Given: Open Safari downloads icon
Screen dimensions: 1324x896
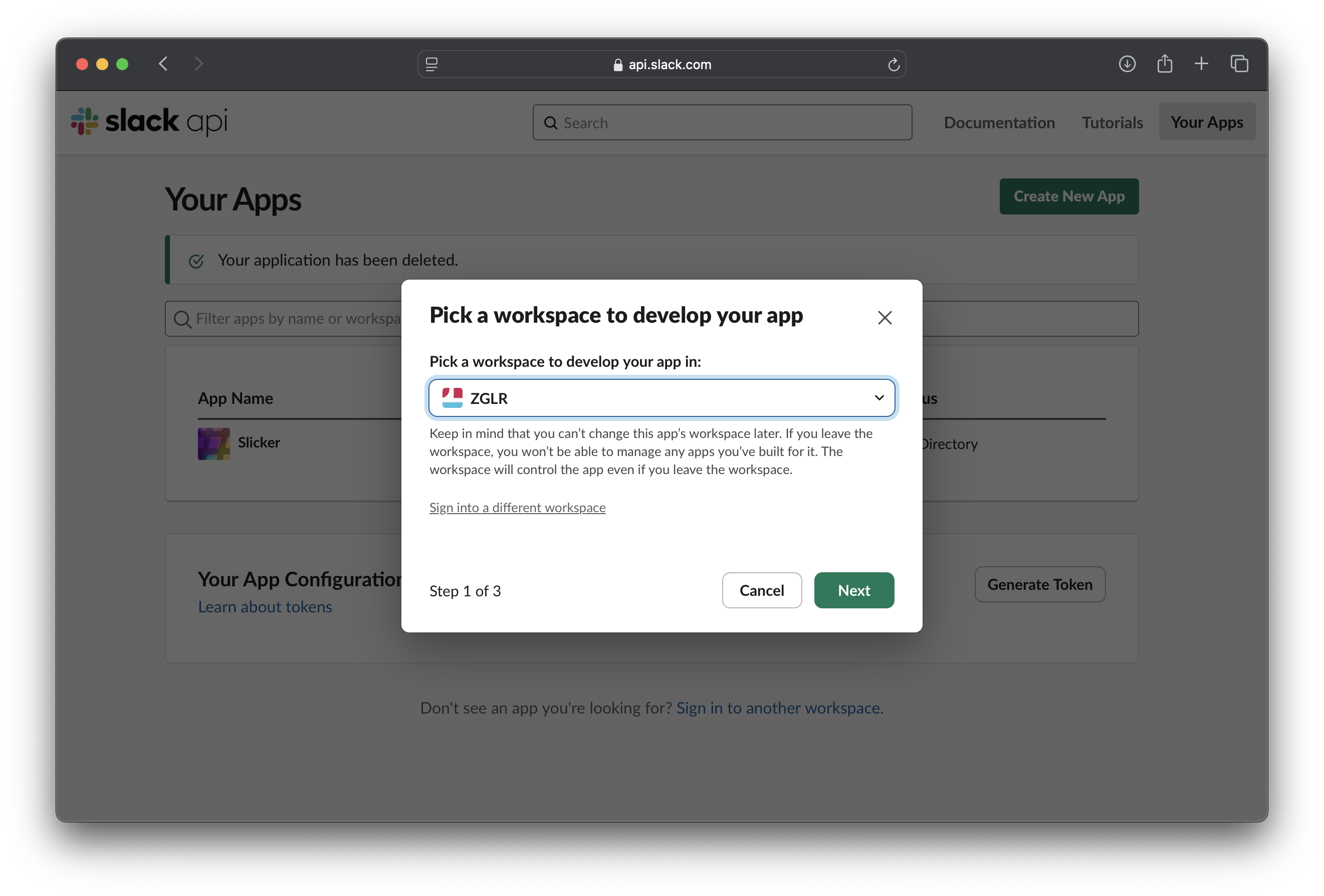Looking at the screenshot, I should click(x=1127, y=64).
